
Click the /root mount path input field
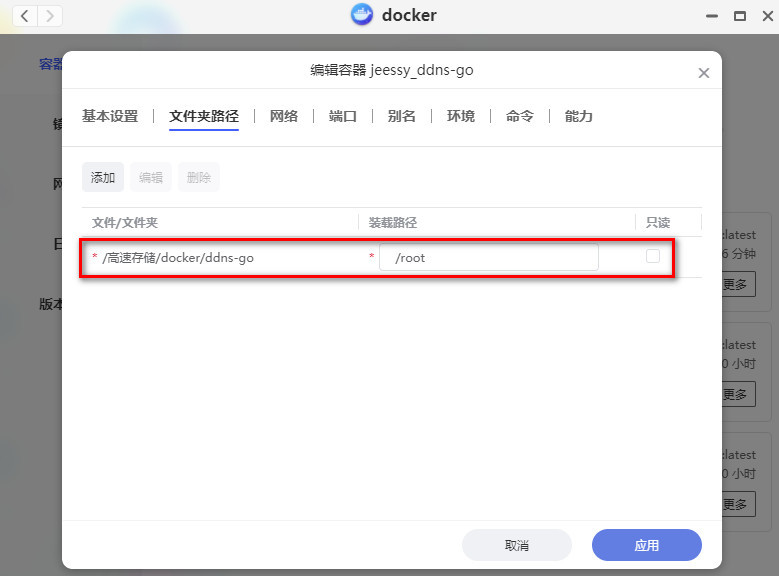[489, 258]
